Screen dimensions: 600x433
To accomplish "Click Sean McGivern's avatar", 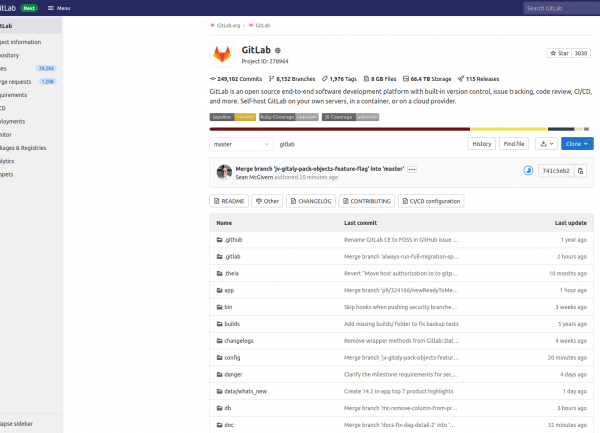I will [x=224, y=172].
